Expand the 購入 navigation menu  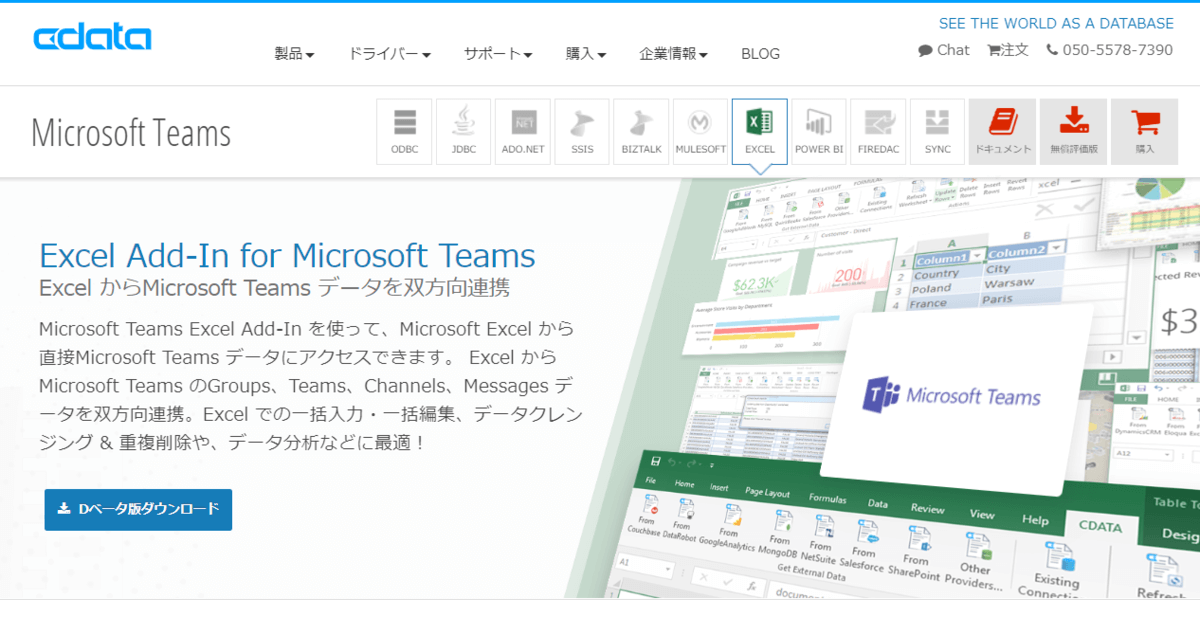586,54
